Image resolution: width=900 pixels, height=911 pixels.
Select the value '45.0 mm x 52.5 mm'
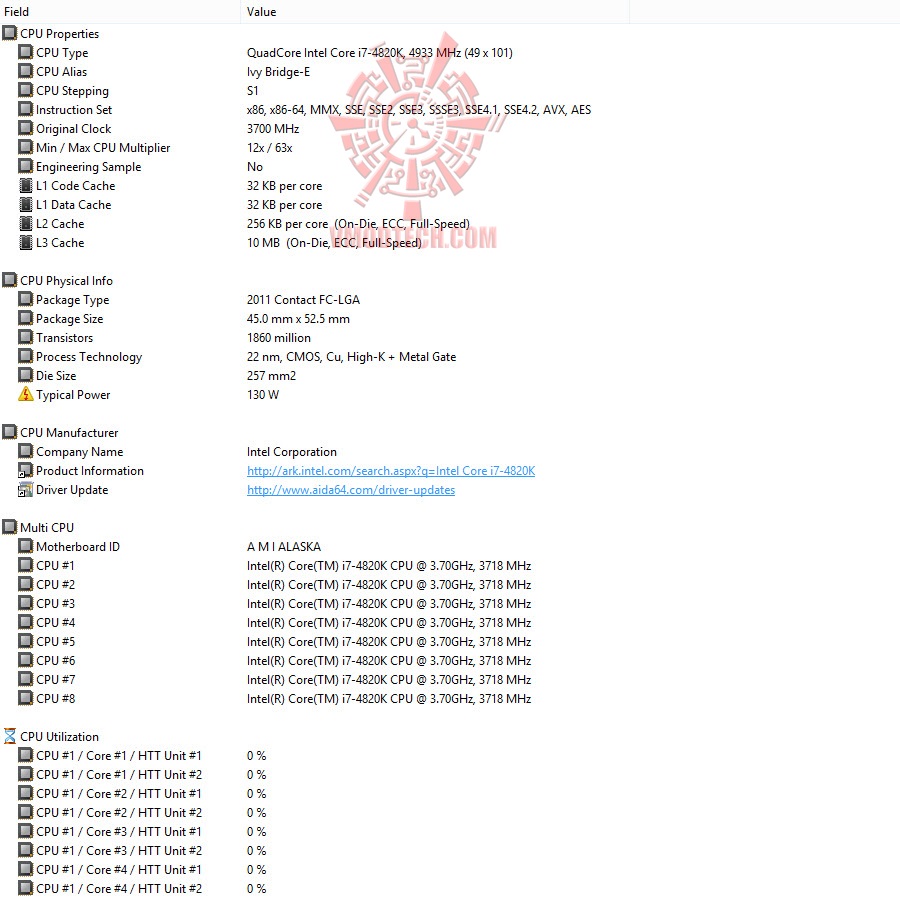298,318
